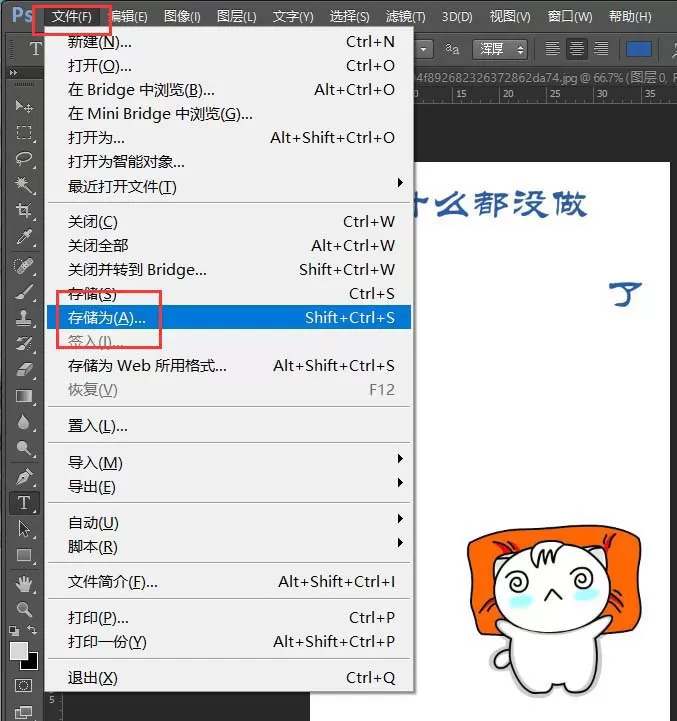The height and width of the screenshot is (721, 677).
Task: Choose 打开为智能对象...
Action: [x=229, y=161]
